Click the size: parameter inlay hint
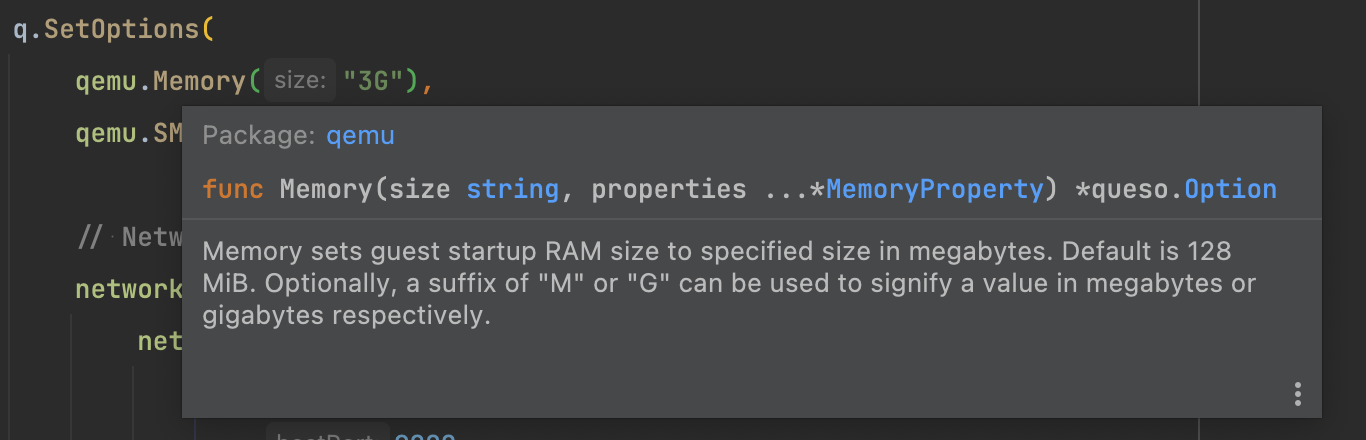Viewport: 1366px width, 440px height. (x=301, y=81)
